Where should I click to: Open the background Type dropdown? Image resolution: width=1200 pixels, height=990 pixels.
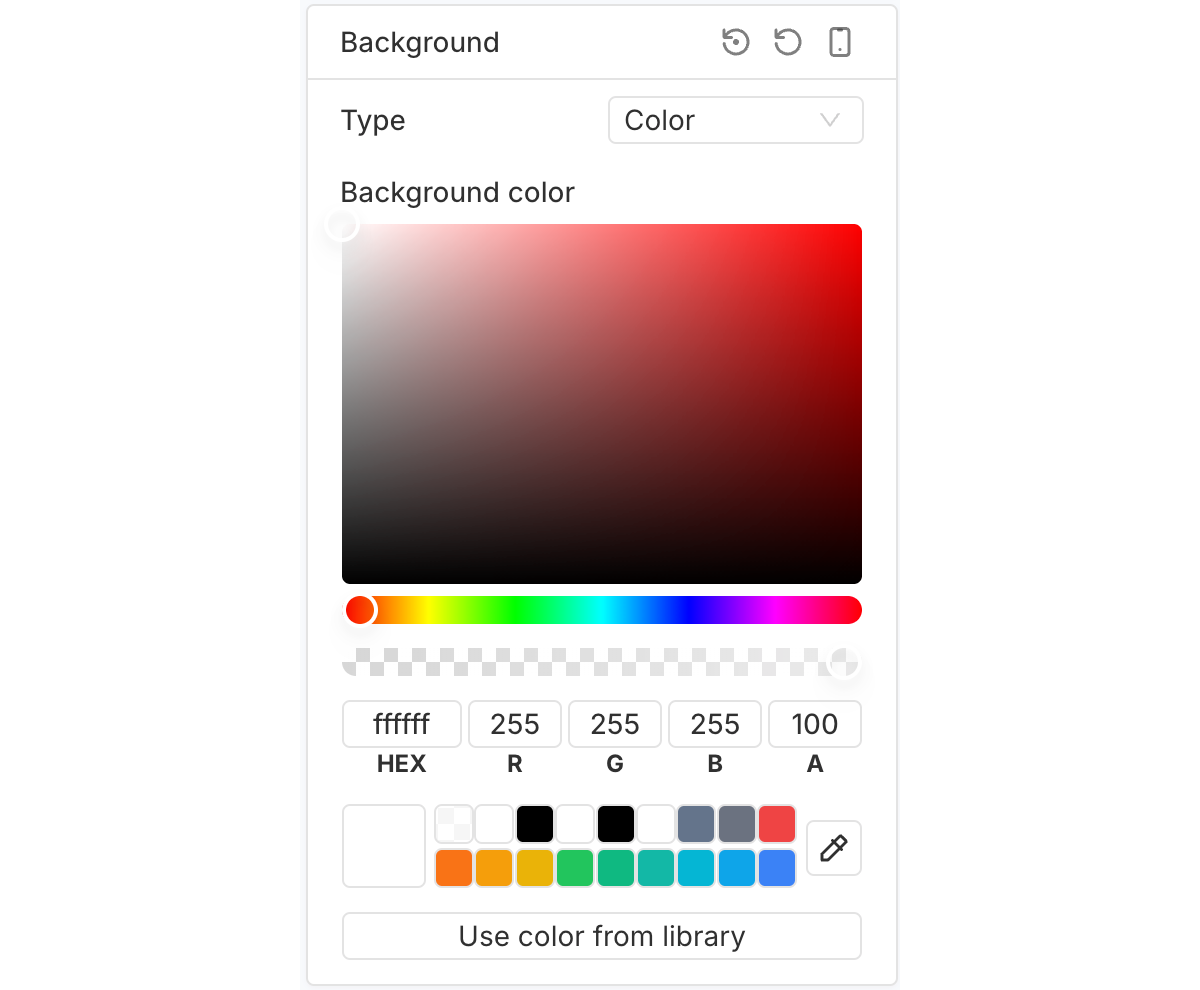735,120
